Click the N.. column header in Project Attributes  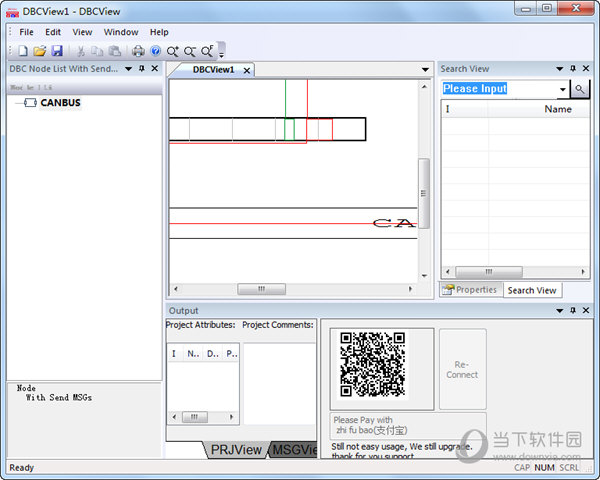(x=193, y=354)
